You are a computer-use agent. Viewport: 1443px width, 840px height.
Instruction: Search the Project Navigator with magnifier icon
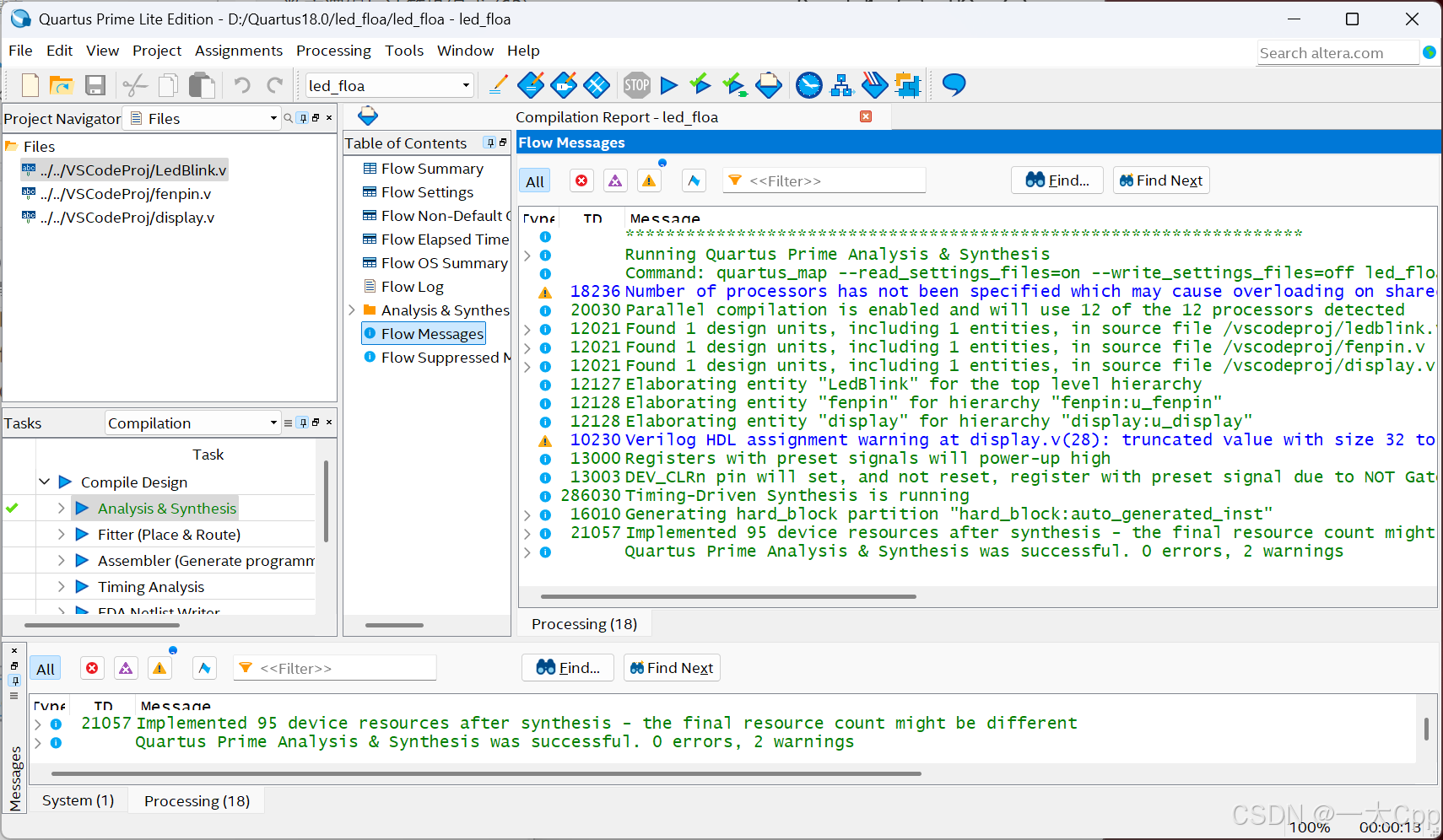click(289, 118)
